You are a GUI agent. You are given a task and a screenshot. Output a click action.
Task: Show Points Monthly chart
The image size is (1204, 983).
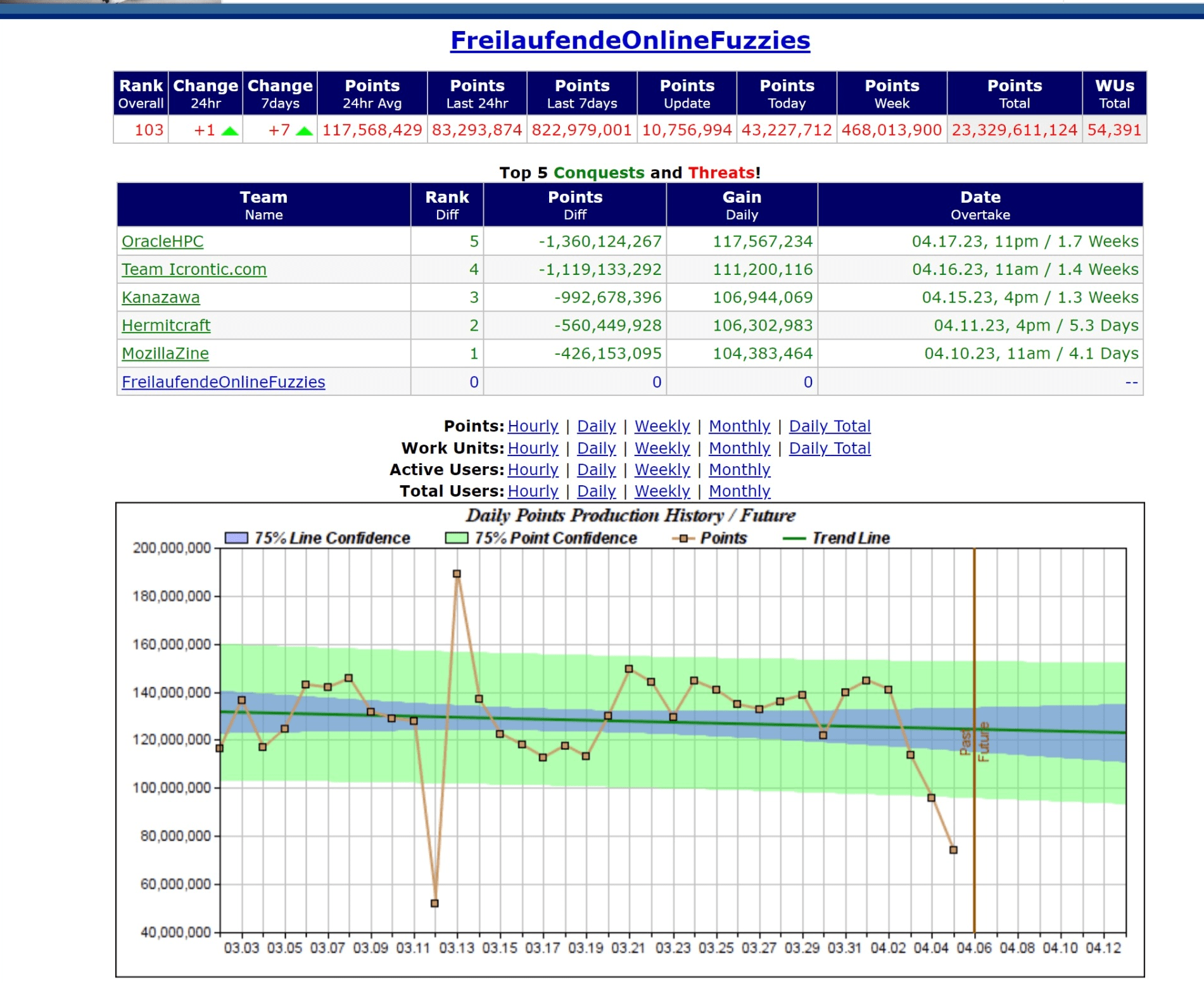[x=740, y=426]
